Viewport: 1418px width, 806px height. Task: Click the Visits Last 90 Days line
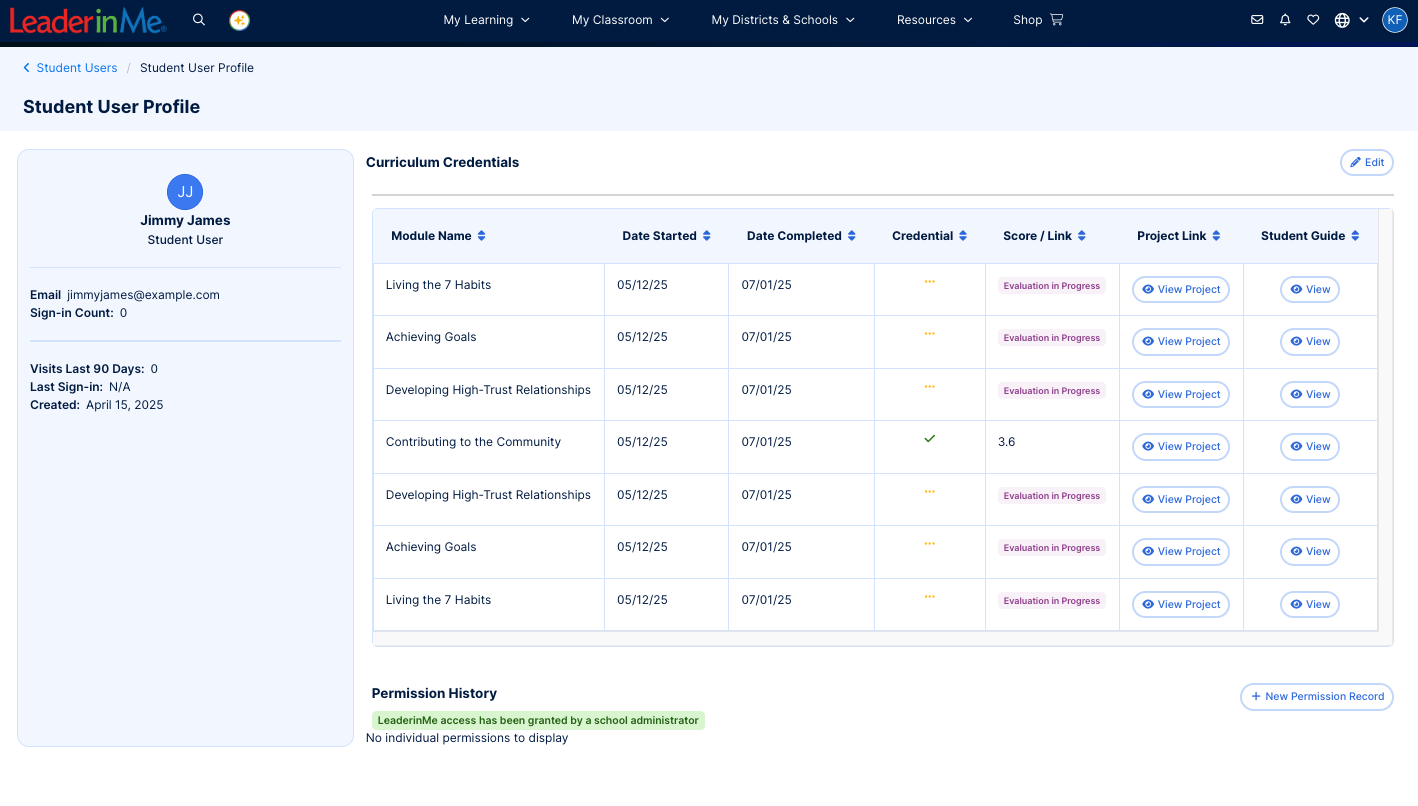tap(94, 369)
